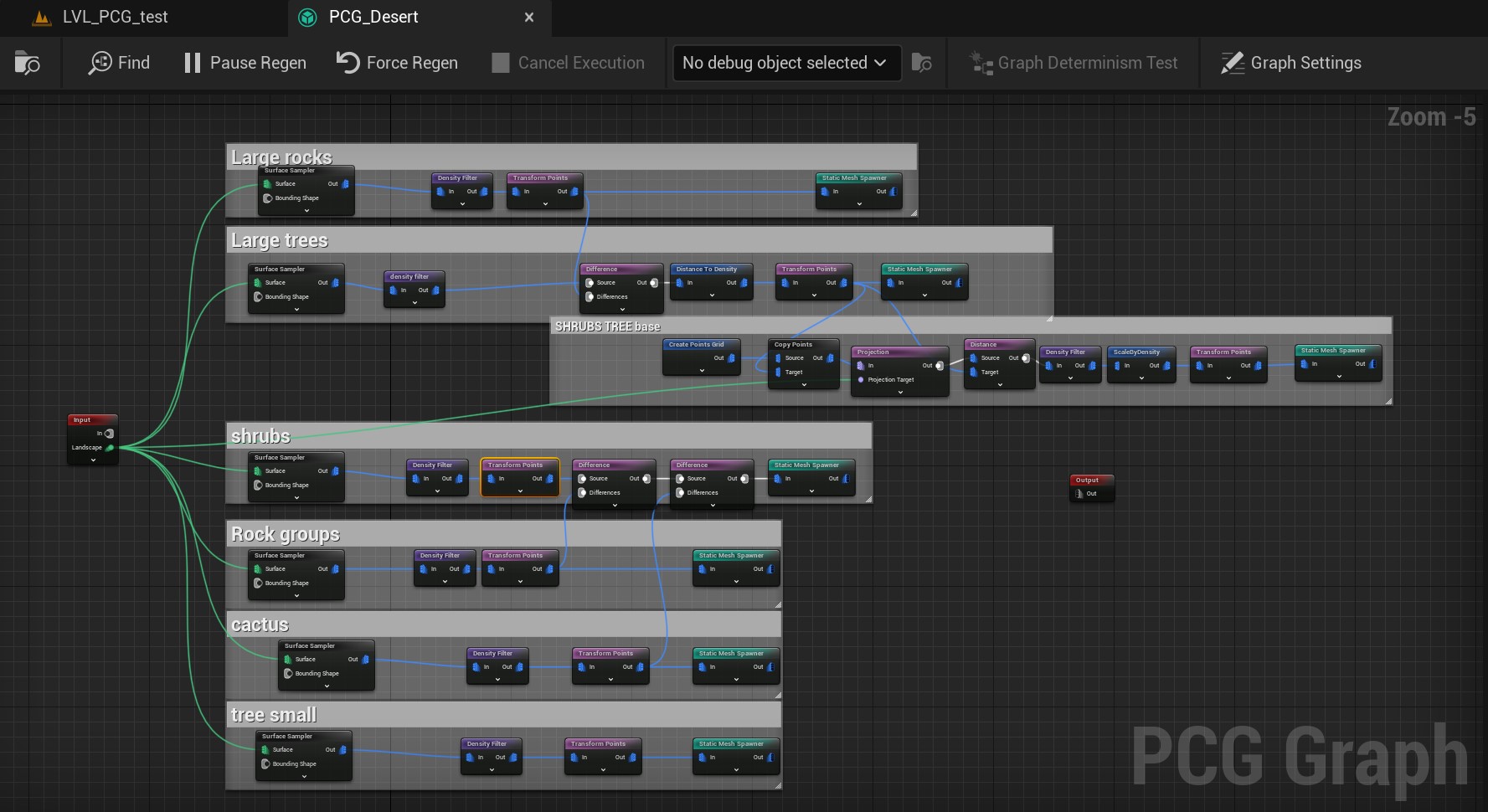Click the debug object browse icon
1488x812 pixels.
click(x=921, y=63)
